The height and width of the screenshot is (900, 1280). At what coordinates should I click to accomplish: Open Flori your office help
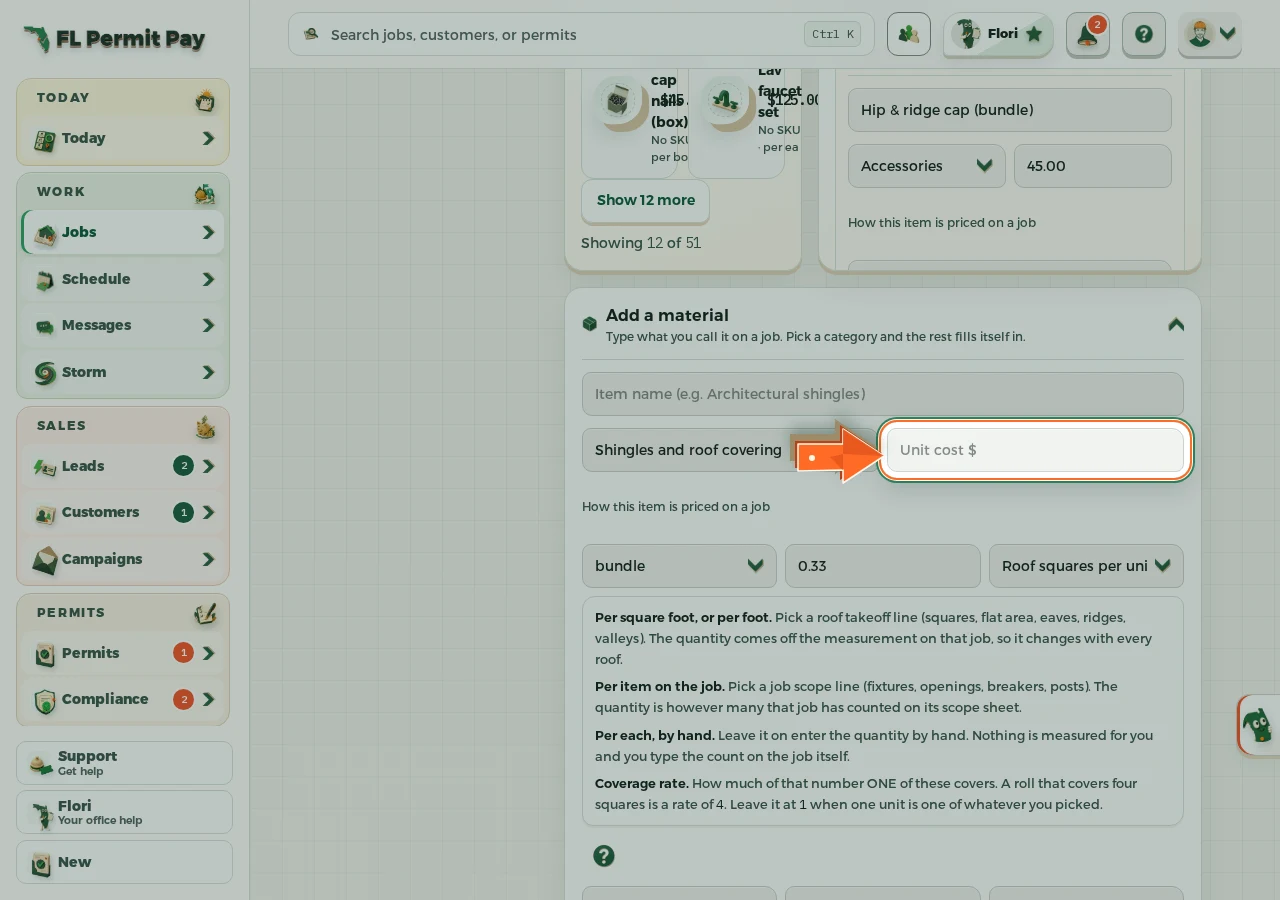point(124,812)
